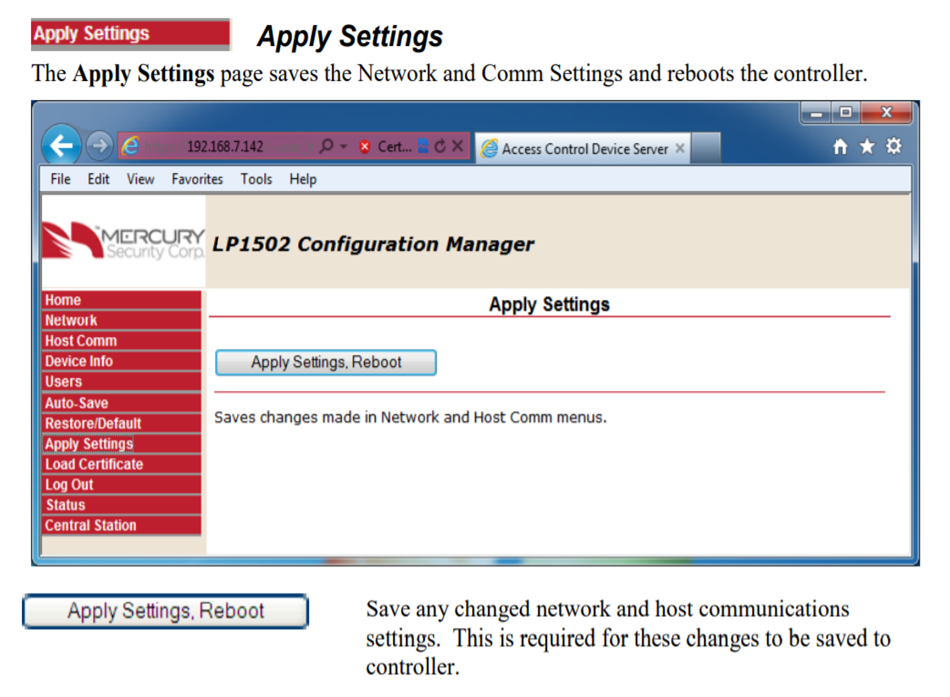This screenshot has width=950, height=697.
Task: Click the forward navigation arrow
Action: 100,146
